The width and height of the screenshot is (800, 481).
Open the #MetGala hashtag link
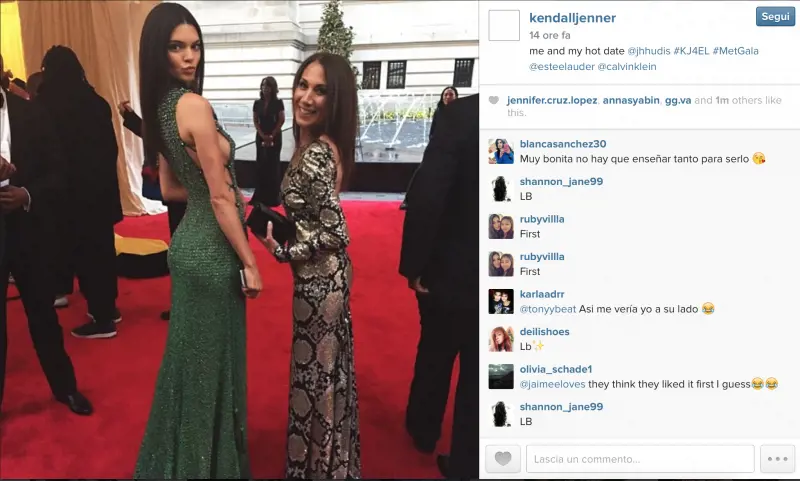(735, 51)
